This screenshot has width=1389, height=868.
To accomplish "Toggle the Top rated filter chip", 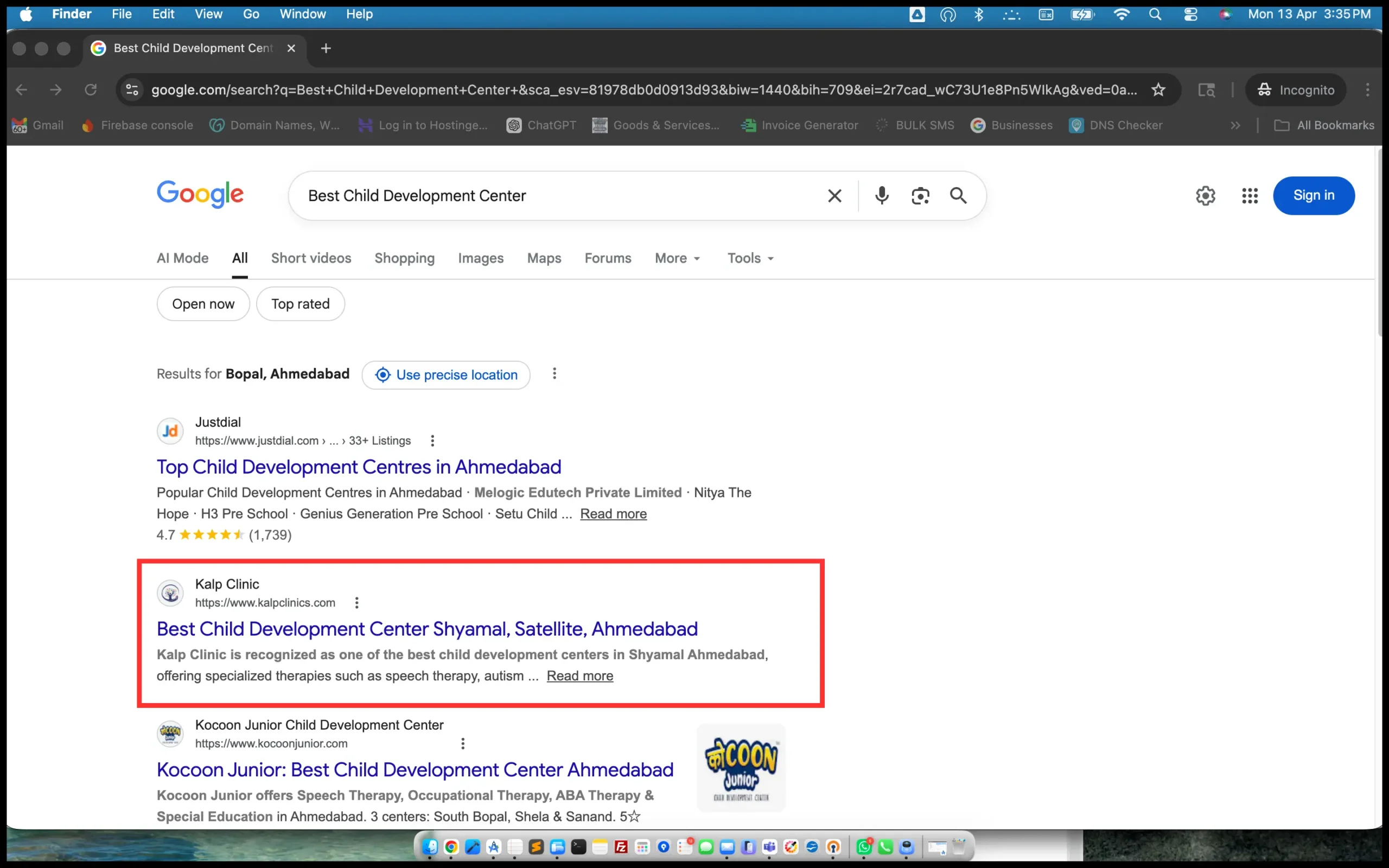I will pos(300,304).
